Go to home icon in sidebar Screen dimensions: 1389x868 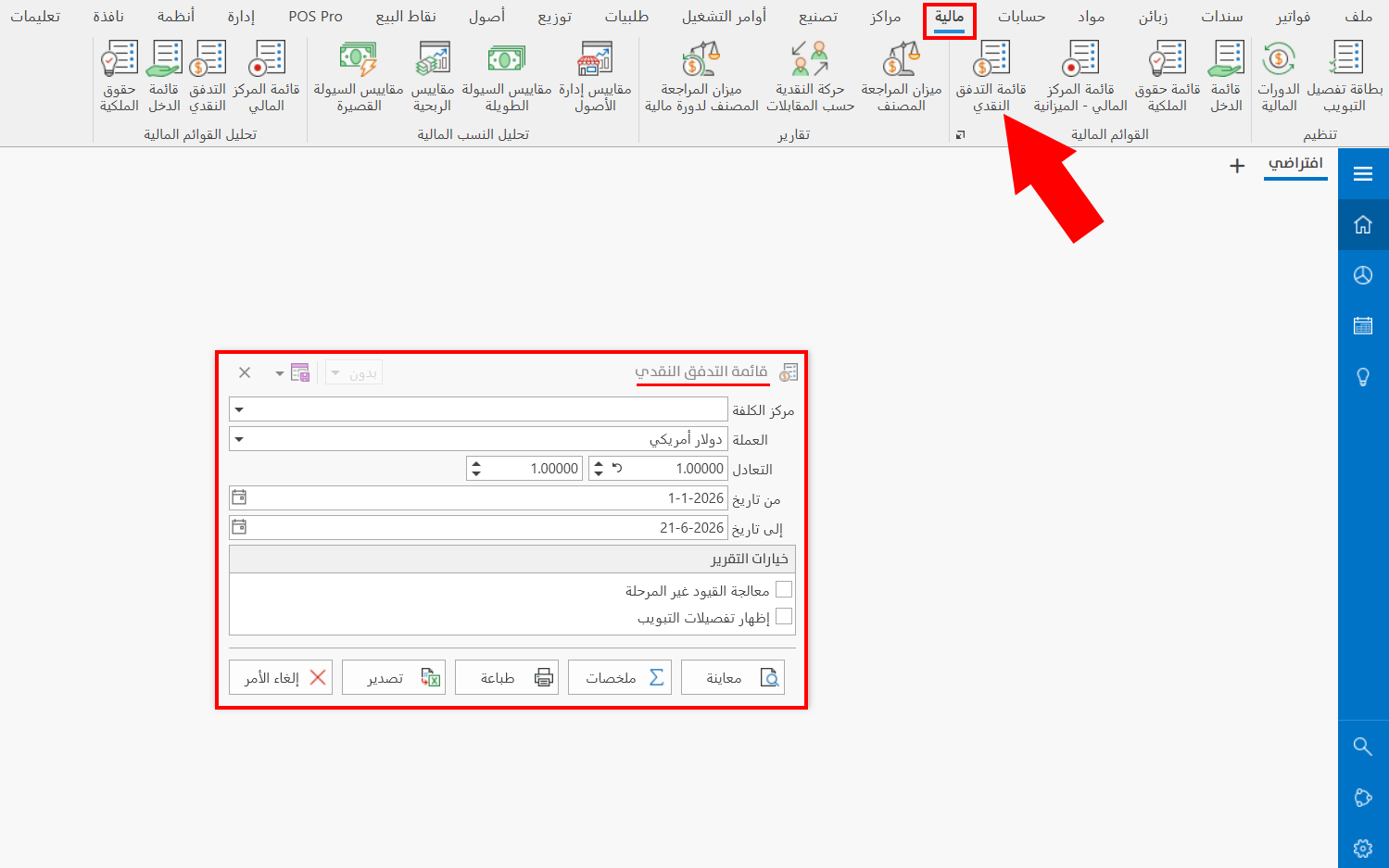click(x=1363, y=224)
